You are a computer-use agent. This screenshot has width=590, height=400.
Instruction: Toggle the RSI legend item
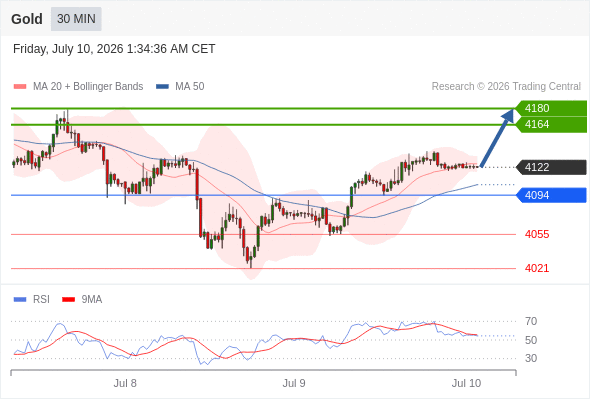coord(32,300)
